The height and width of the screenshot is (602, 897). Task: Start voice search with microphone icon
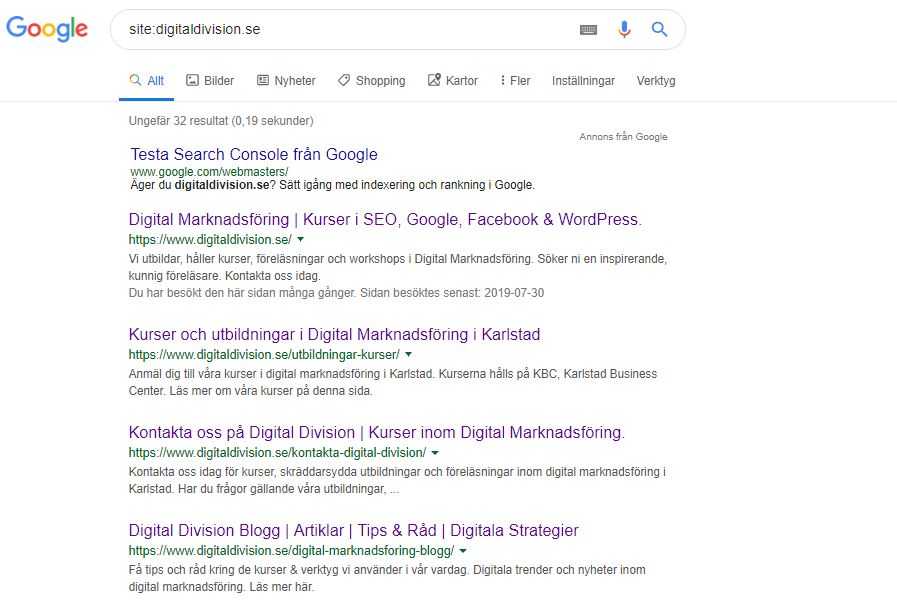[624, 29]
